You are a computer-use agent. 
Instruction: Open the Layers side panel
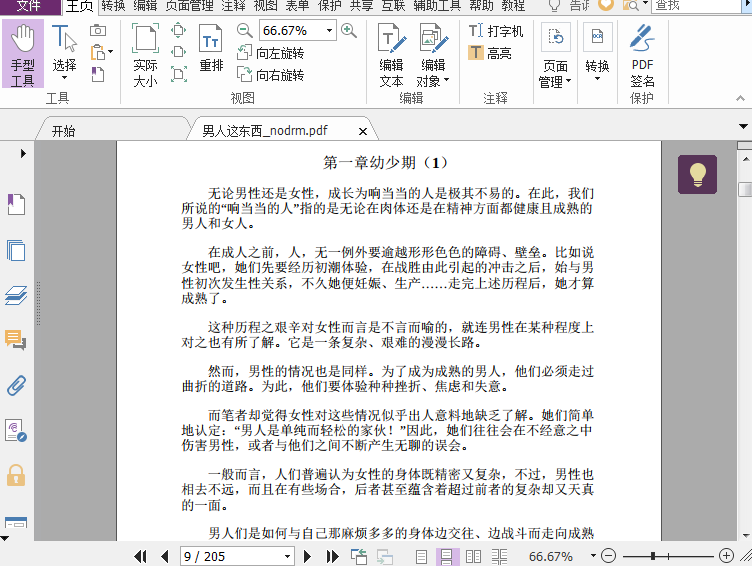(x=16, y=295)
